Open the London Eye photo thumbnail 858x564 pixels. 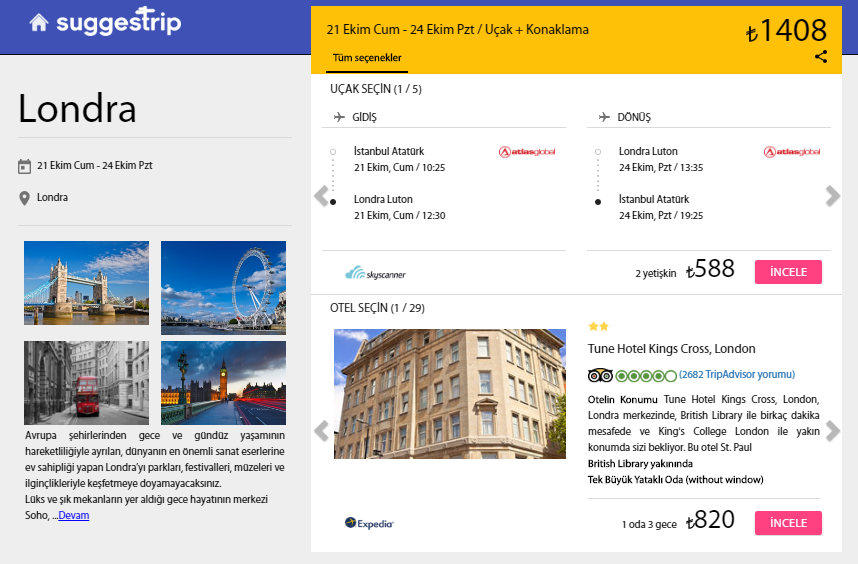tap(223, 283)
